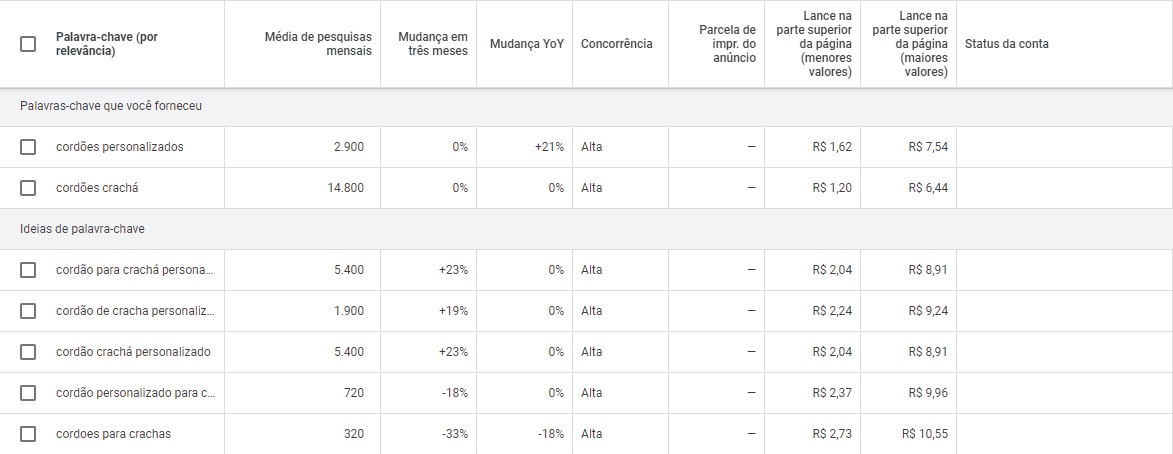Click Parcela de impr. do anúncio header

point(727,44)
